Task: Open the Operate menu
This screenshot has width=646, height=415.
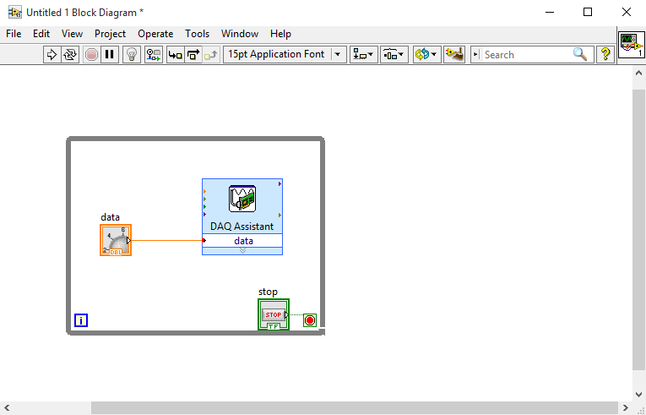Action: pos(155,34)
